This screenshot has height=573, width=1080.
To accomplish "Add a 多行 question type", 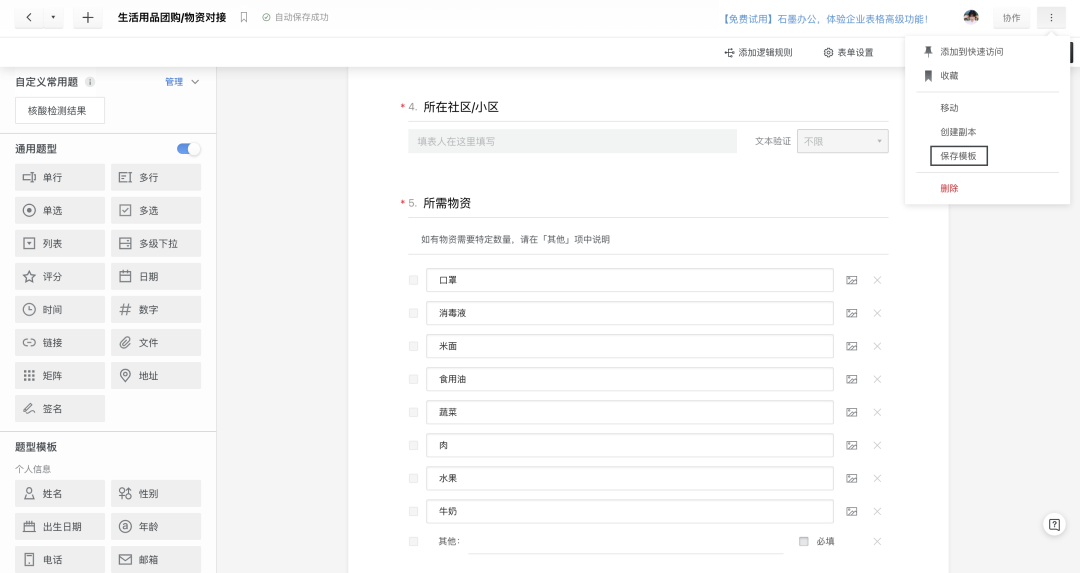I will [156, 177].
